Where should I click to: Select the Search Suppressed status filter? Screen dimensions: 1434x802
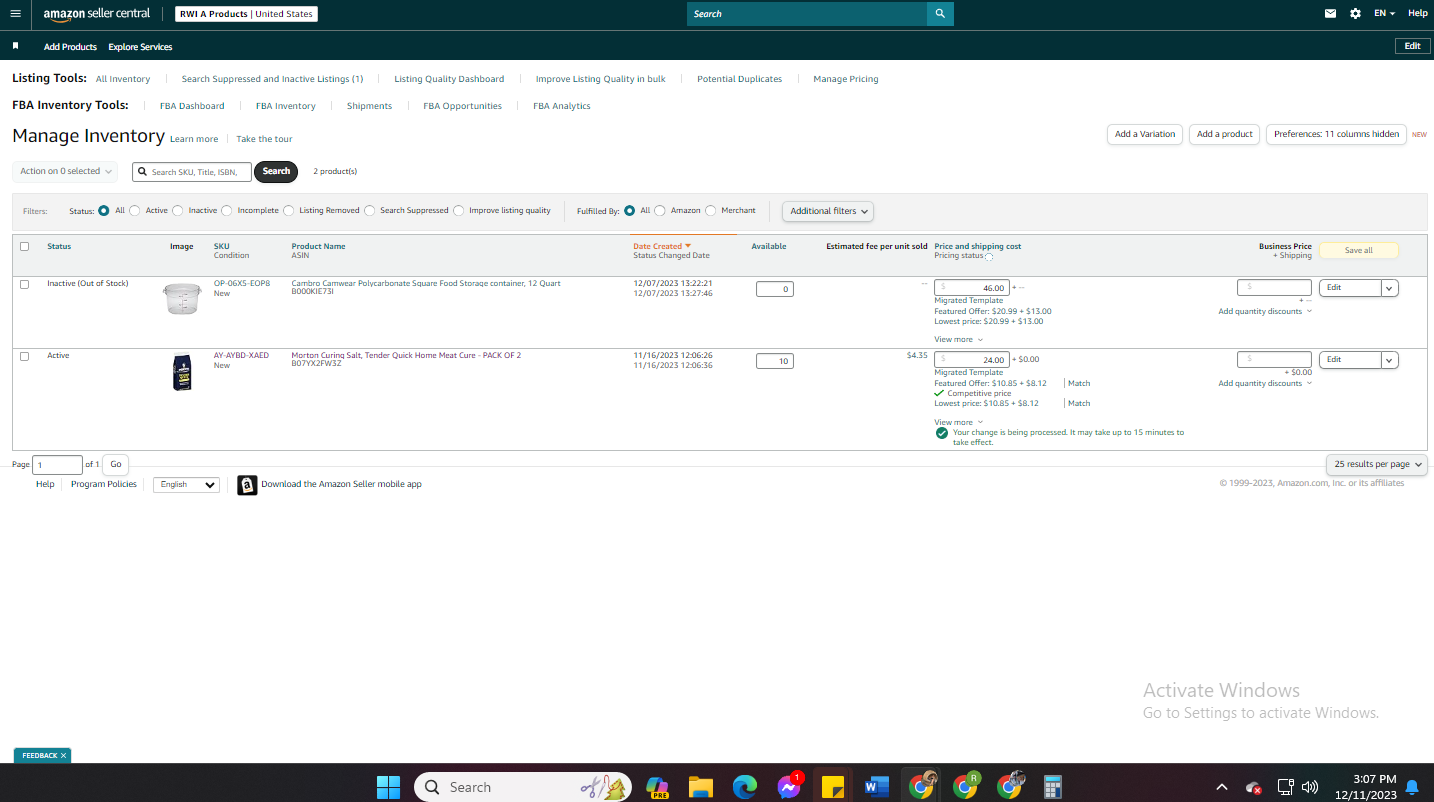(x=370, y=211)
